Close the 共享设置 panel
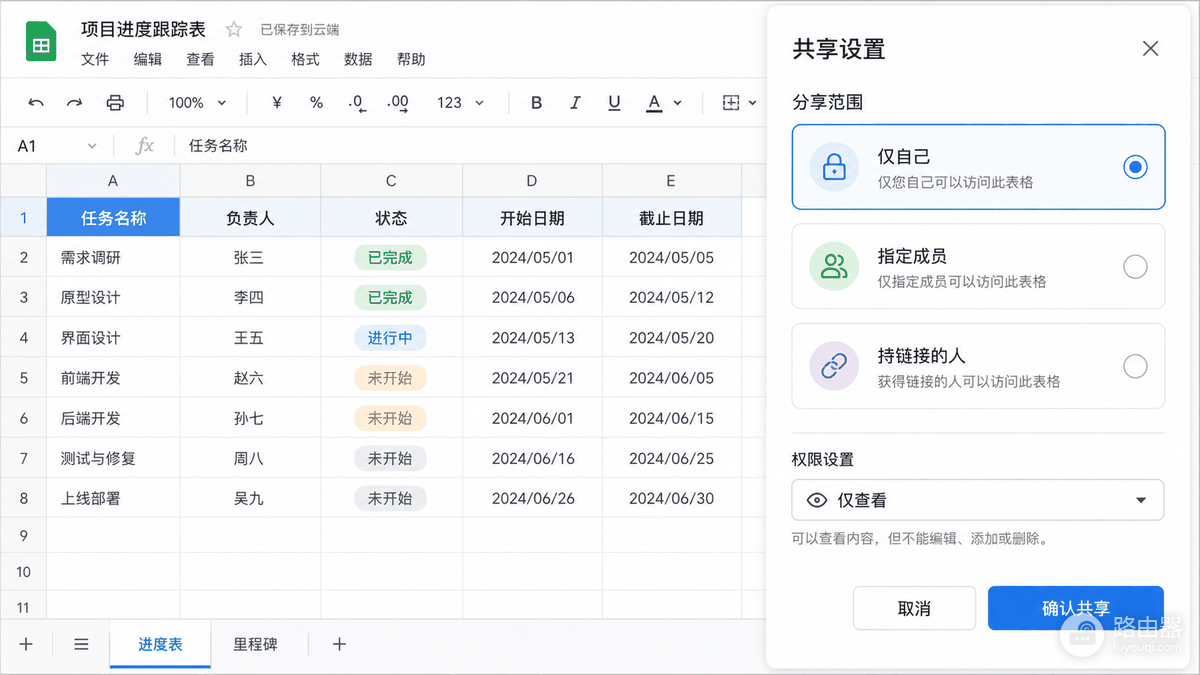This screenshot has height=675, width=1200. point(1150,48)
